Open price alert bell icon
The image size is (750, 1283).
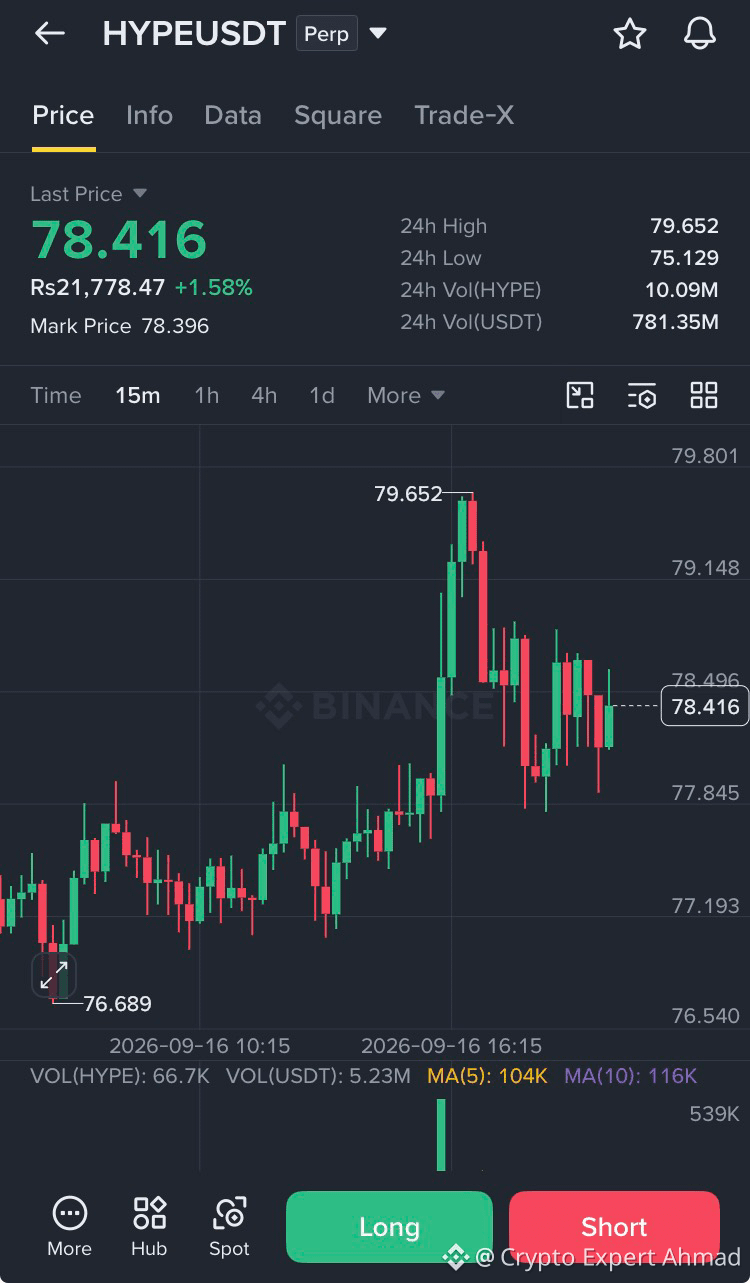pos(700,34)
